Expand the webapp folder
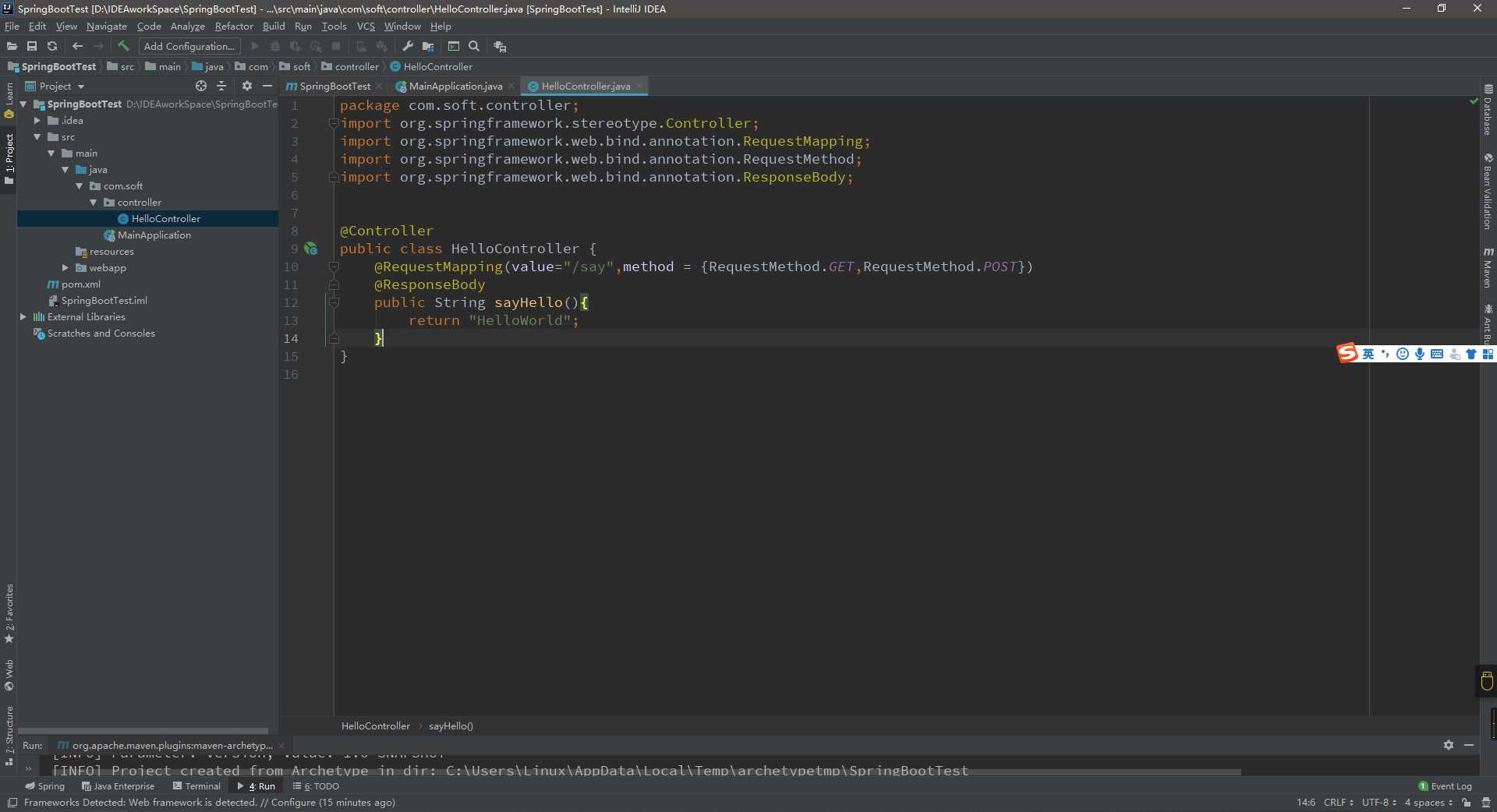 [65, 268]
